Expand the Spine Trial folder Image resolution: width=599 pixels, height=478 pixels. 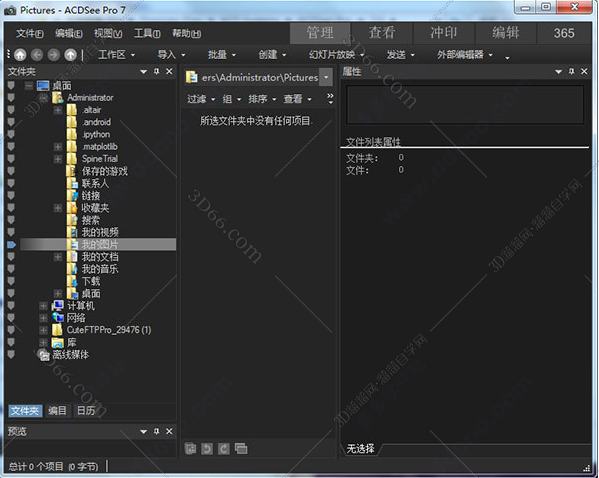click(58, 159)
